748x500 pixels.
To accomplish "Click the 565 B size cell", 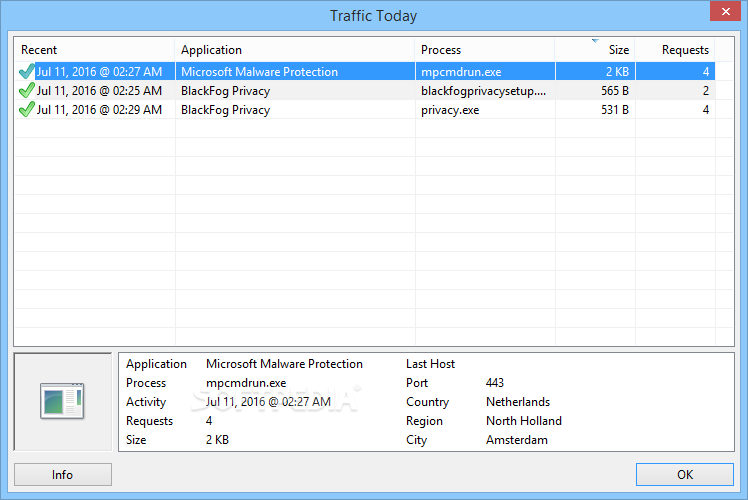I will [615, 91].
